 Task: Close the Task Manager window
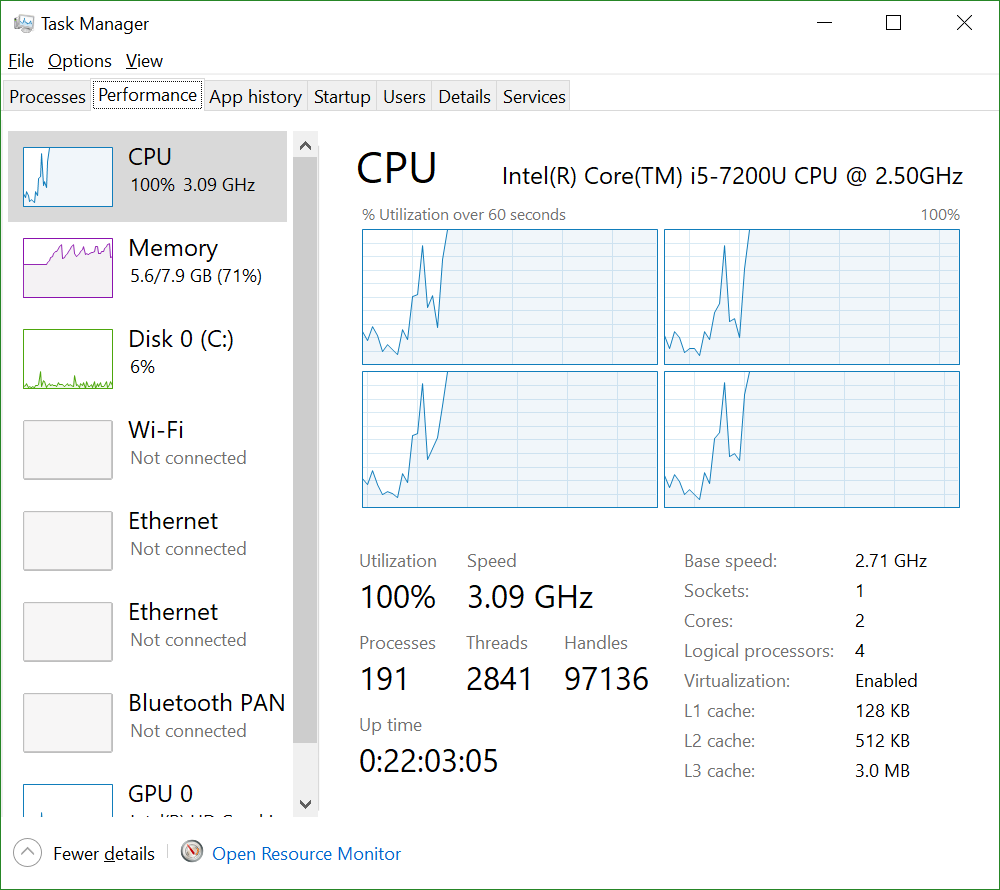point(964,23)
